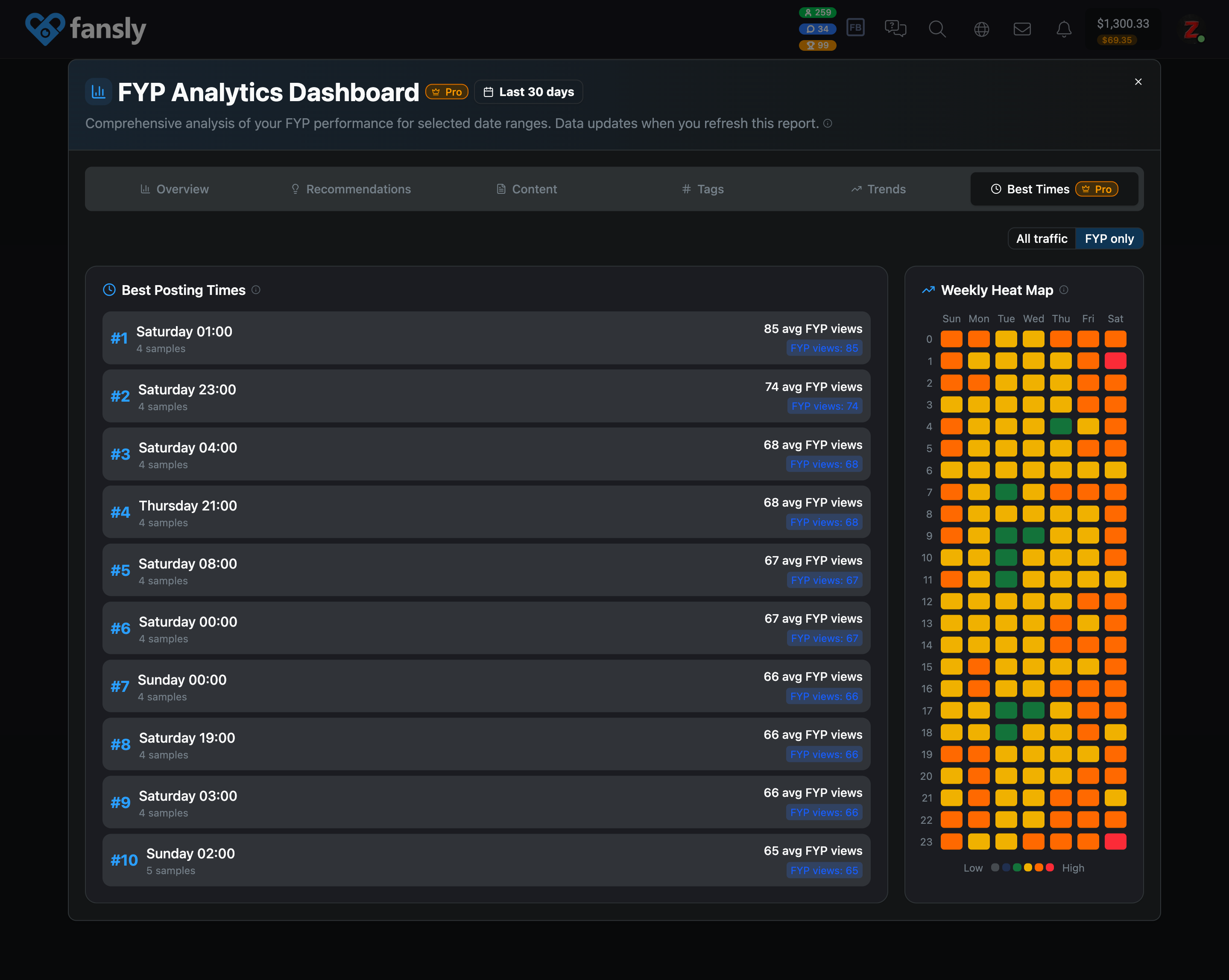
Task: Click the red Saturday 1:00 heat map cell
Action: [1115, 361]
